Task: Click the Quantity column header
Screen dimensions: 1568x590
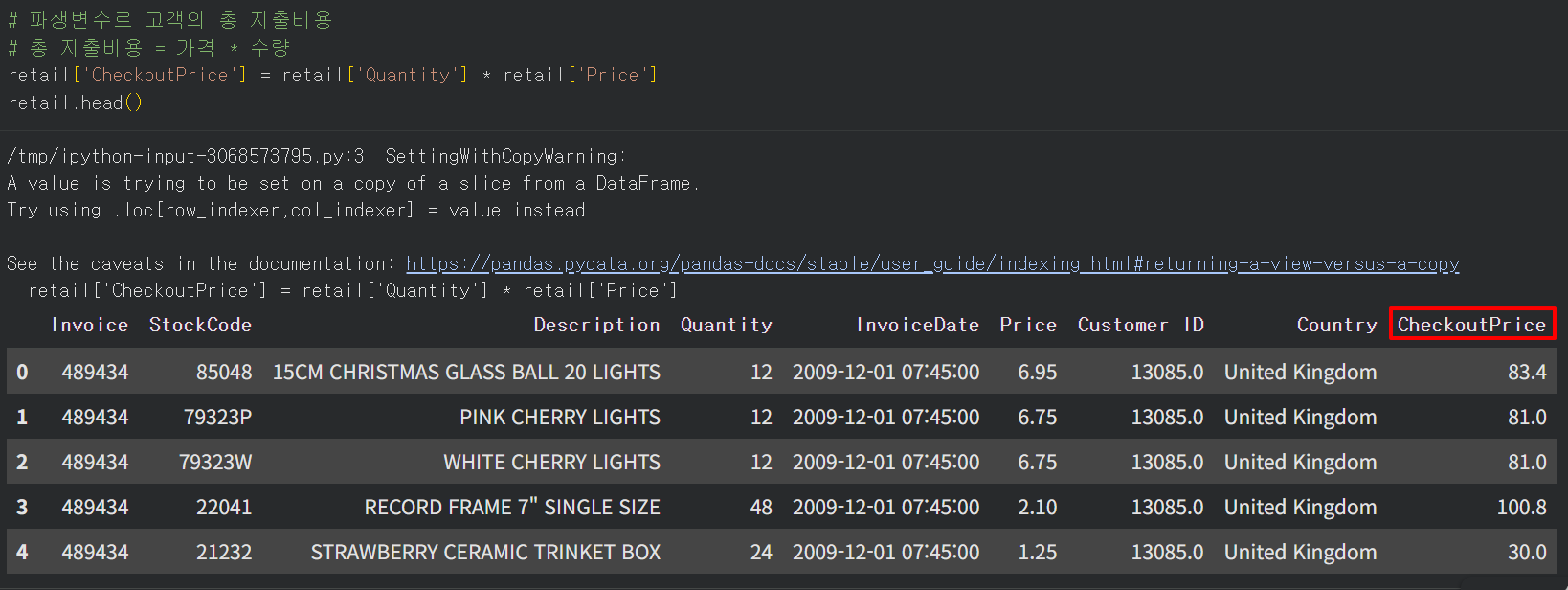Action: click(x=726, y=325)
